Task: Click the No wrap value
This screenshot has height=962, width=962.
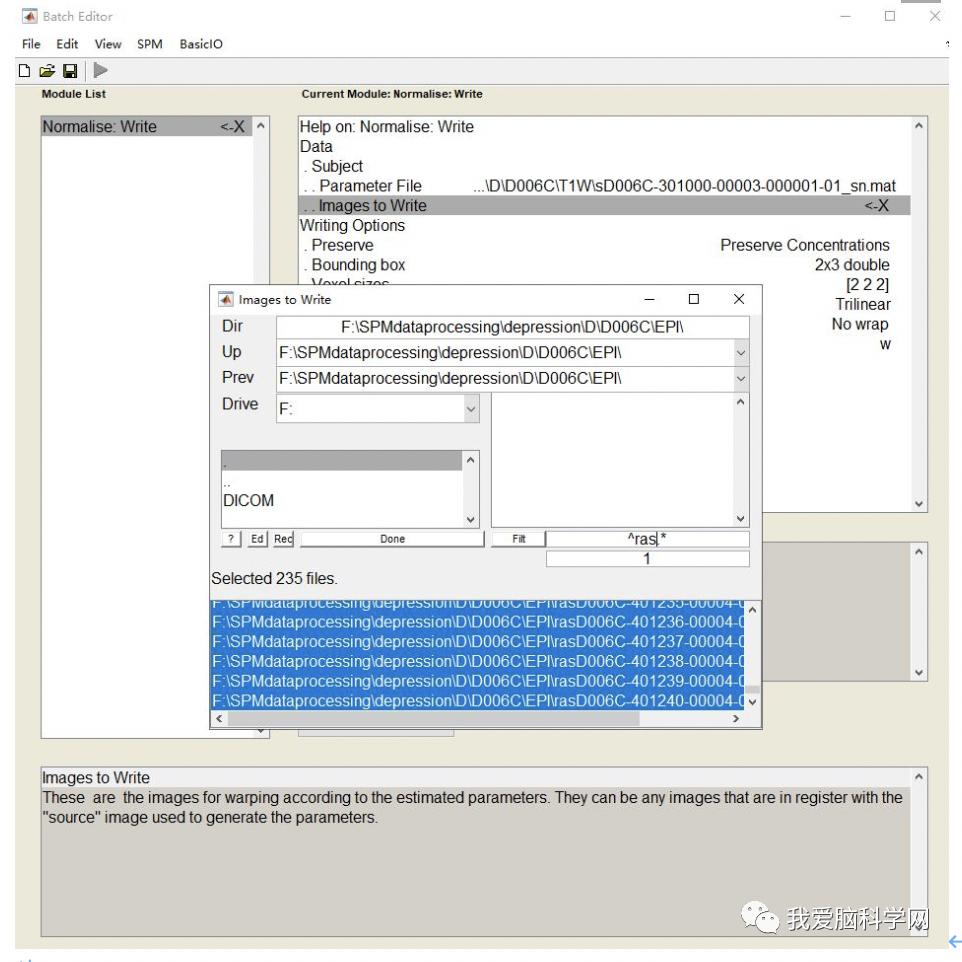Action: [x=860, y=324]
